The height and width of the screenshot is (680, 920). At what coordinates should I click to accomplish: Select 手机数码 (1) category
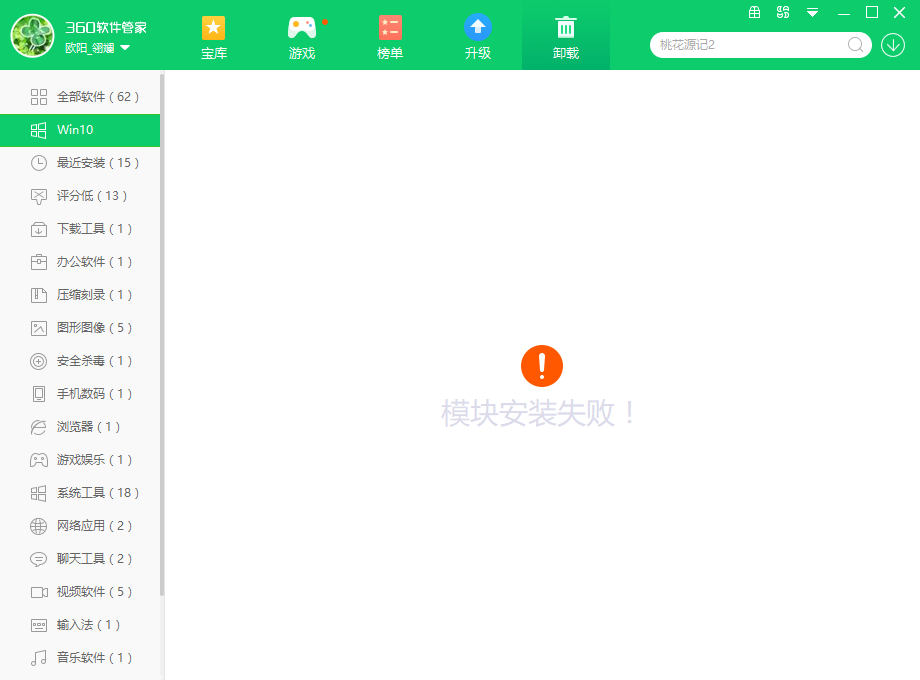[80, 394]
